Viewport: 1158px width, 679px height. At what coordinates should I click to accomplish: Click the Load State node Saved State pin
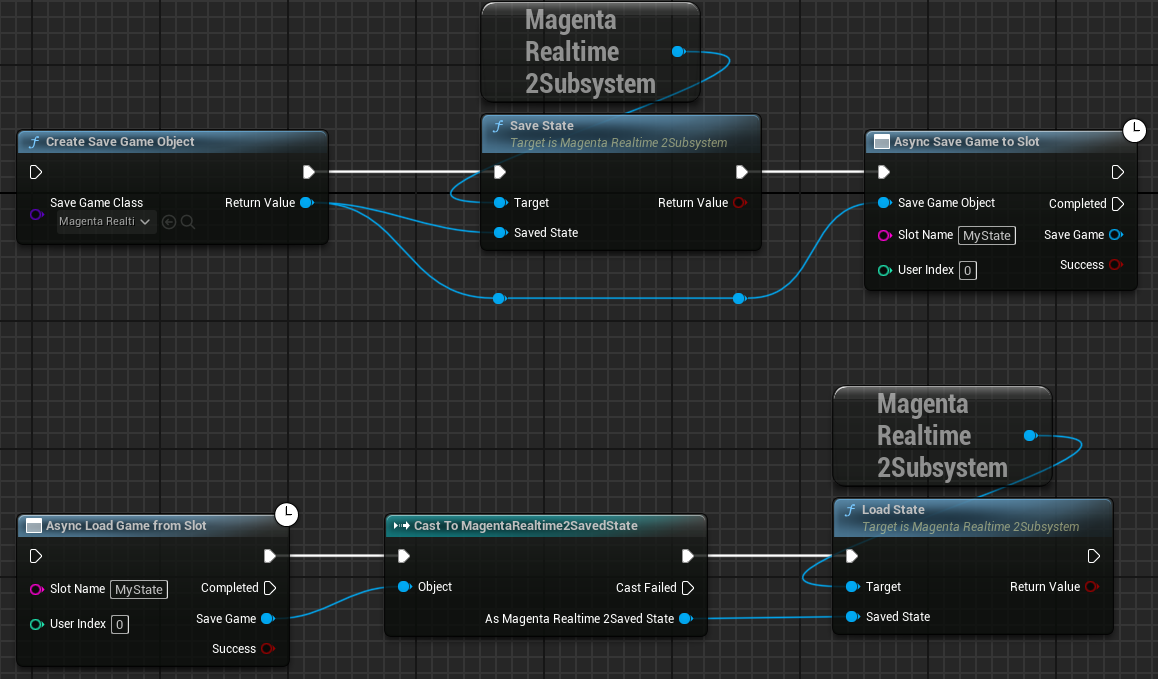(852, 617)
